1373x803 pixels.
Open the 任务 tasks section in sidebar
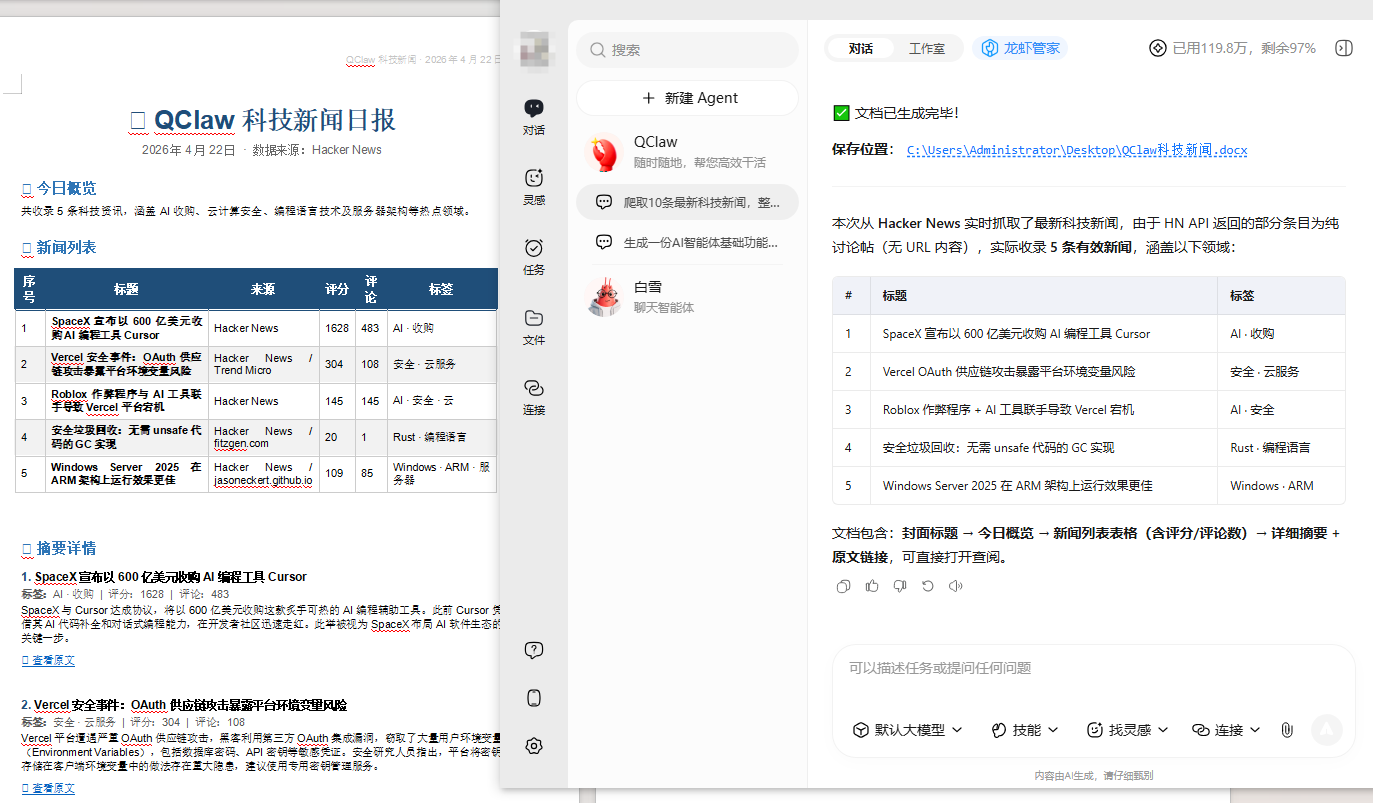[534, 257]
